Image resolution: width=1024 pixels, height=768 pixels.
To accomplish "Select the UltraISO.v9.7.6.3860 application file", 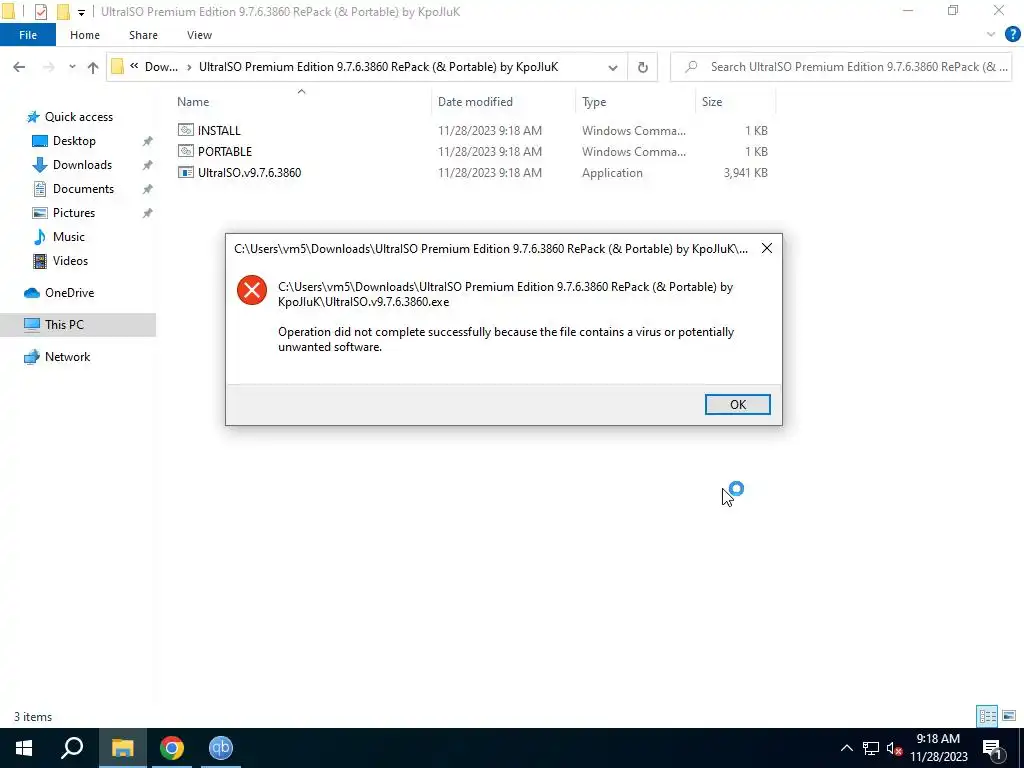I will click(249, 173).
